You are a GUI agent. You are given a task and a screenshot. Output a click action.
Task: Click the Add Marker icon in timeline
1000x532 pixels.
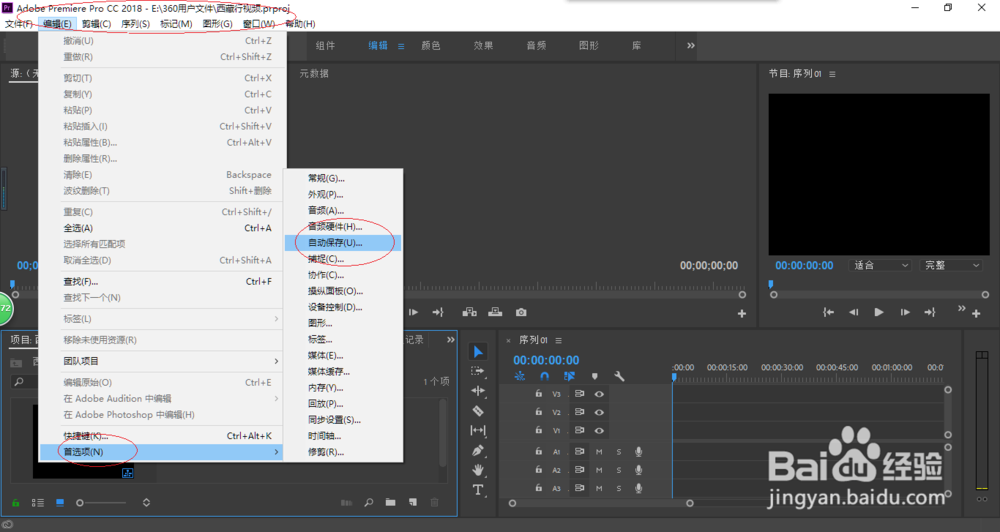[594, 376]
